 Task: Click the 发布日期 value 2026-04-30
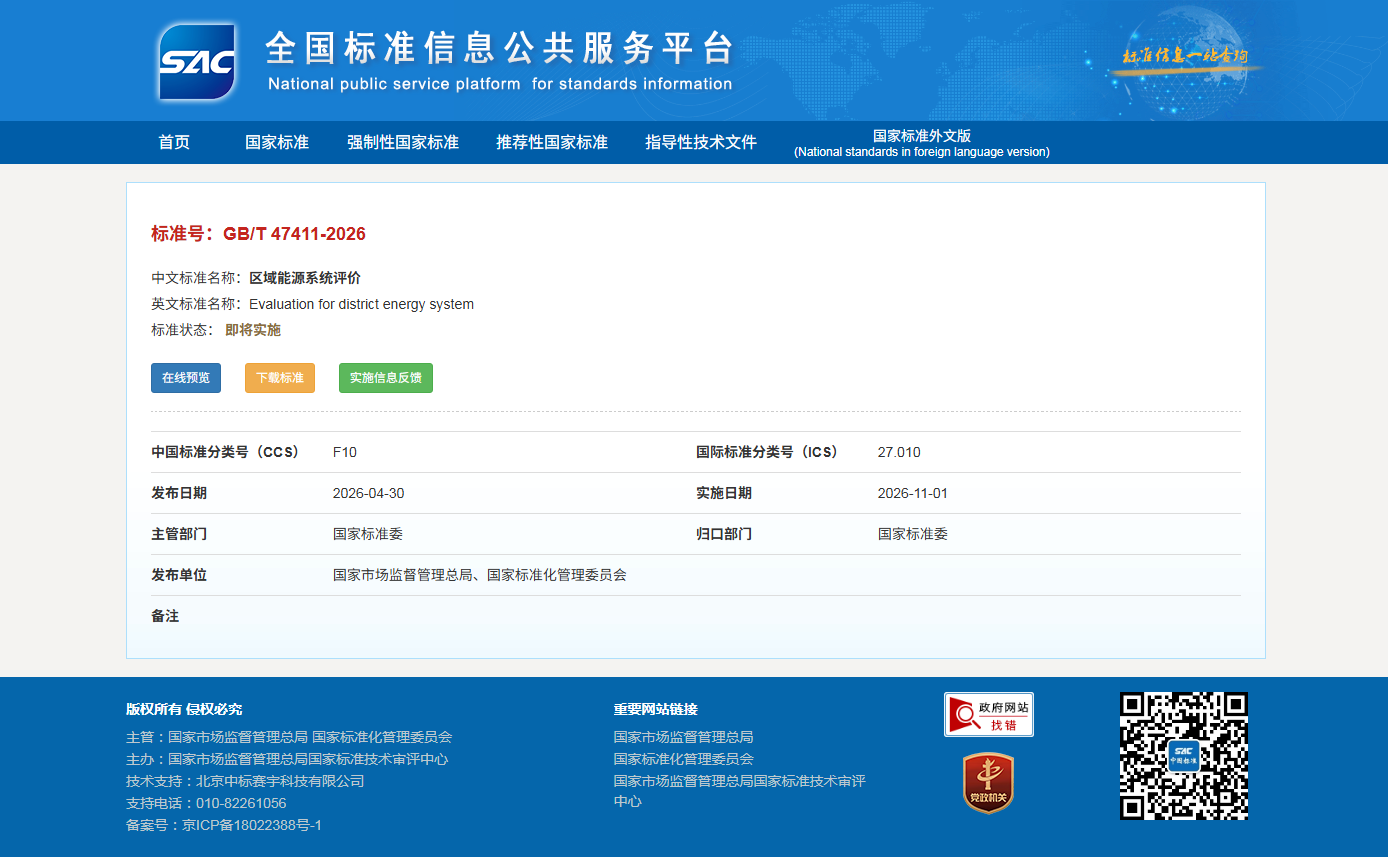pyautogui.click(x=368, y=493)
